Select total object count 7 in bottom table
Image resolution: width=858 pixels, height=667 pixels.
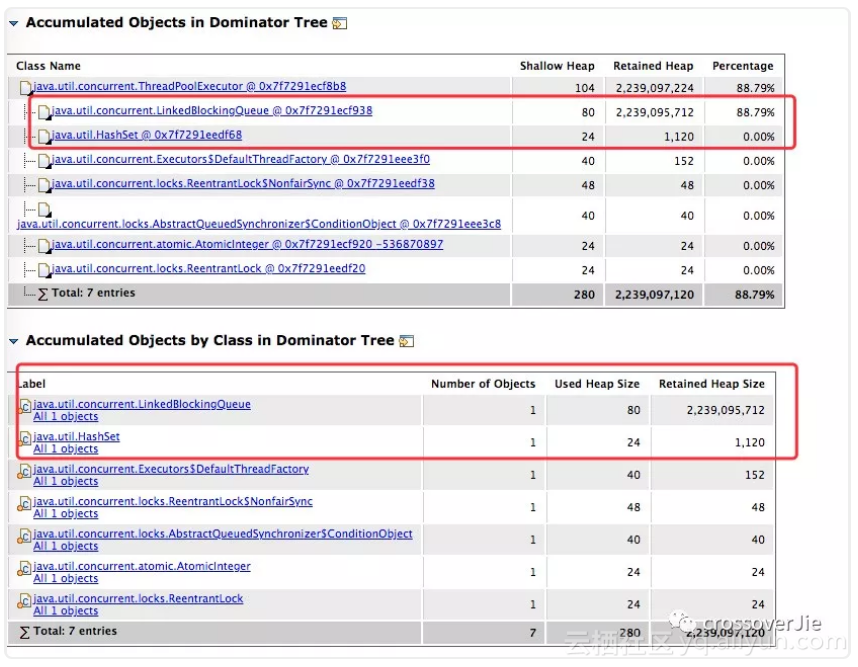click(532, 633)
